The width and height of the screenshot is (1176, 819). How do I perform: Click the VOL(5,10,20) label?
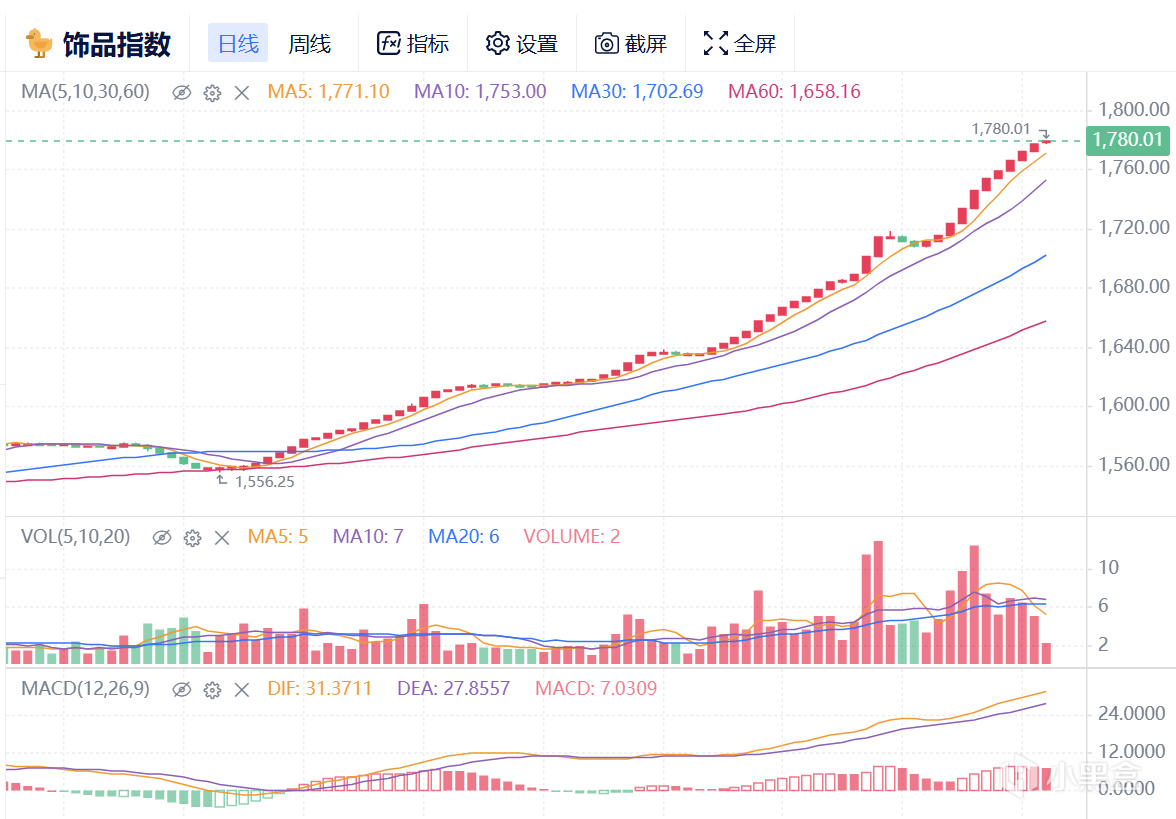[x=76, y=536]
